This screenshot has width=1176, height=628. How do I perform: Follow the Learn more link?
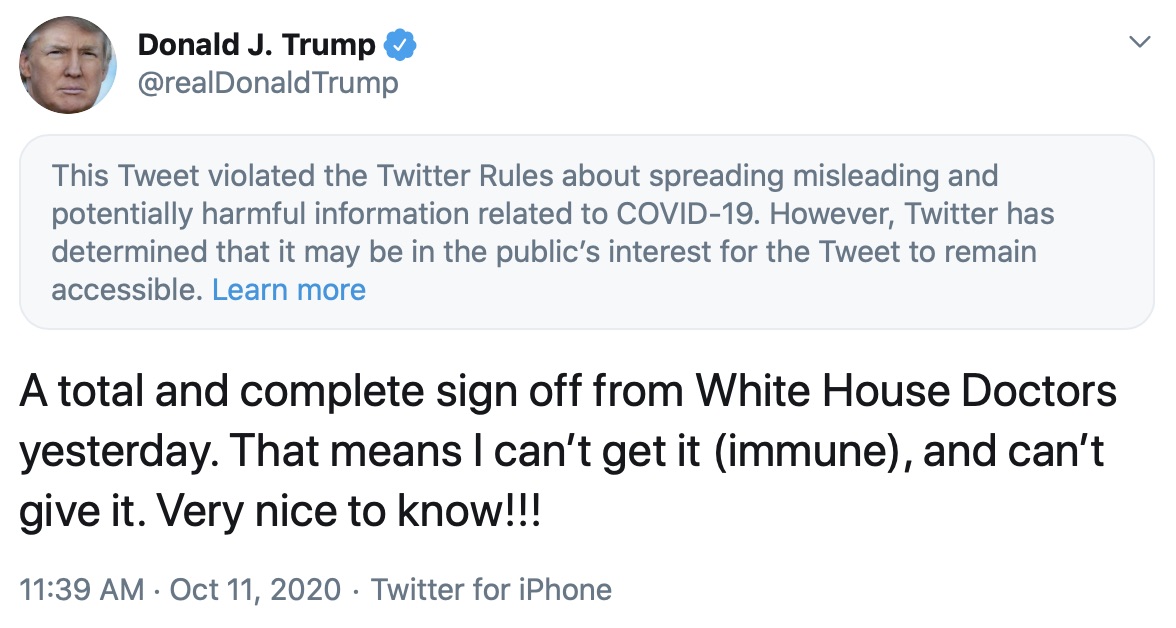289,290
